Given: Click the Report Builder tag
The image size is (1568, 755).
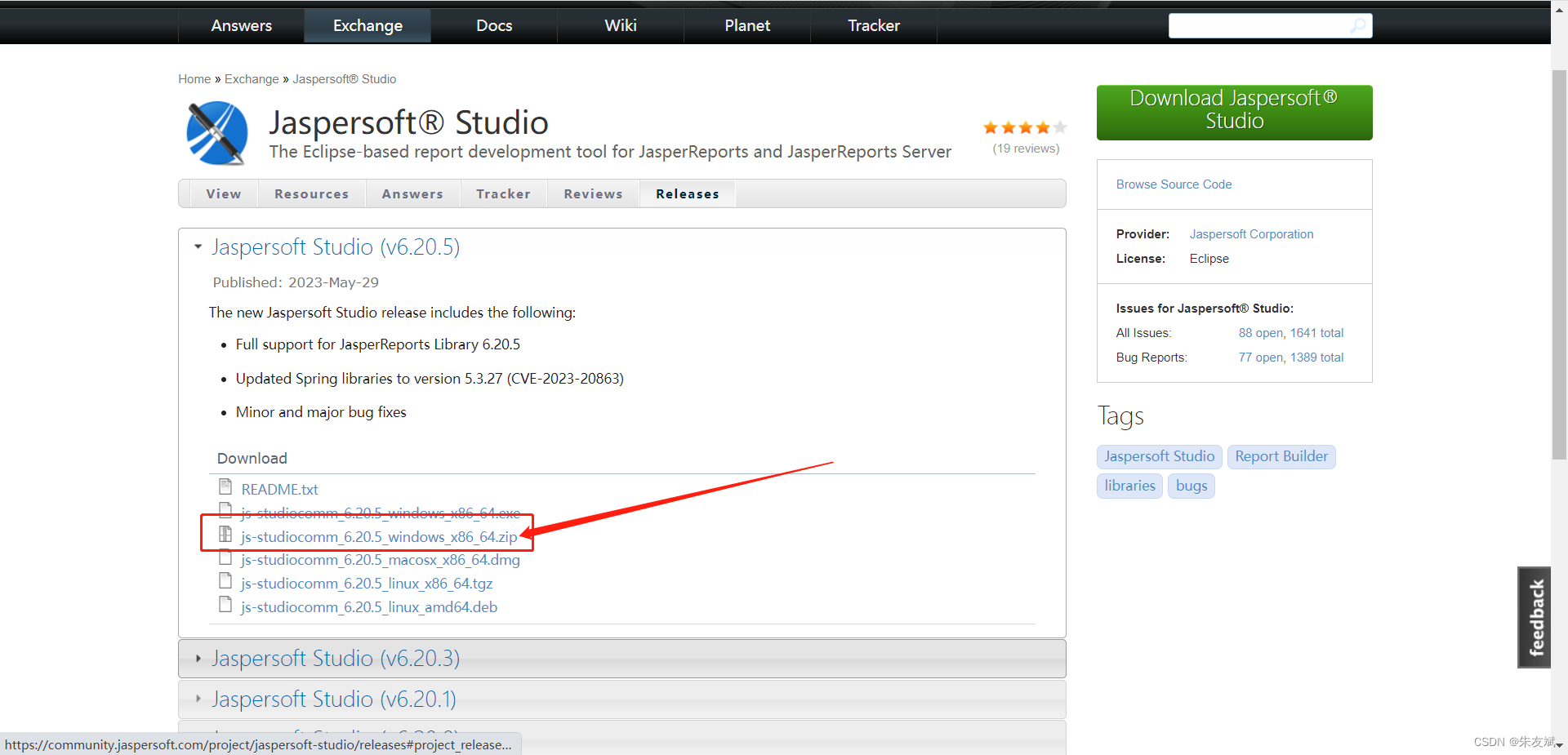Looking at the screenshot, I should (x=1281, y=456).
